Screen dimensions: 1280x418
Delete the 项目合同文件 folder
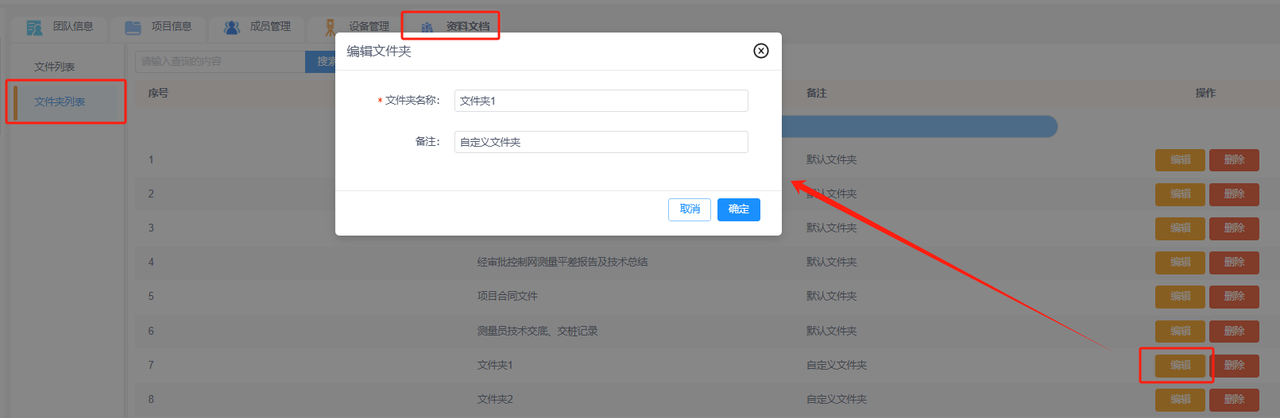(1234, 297)
